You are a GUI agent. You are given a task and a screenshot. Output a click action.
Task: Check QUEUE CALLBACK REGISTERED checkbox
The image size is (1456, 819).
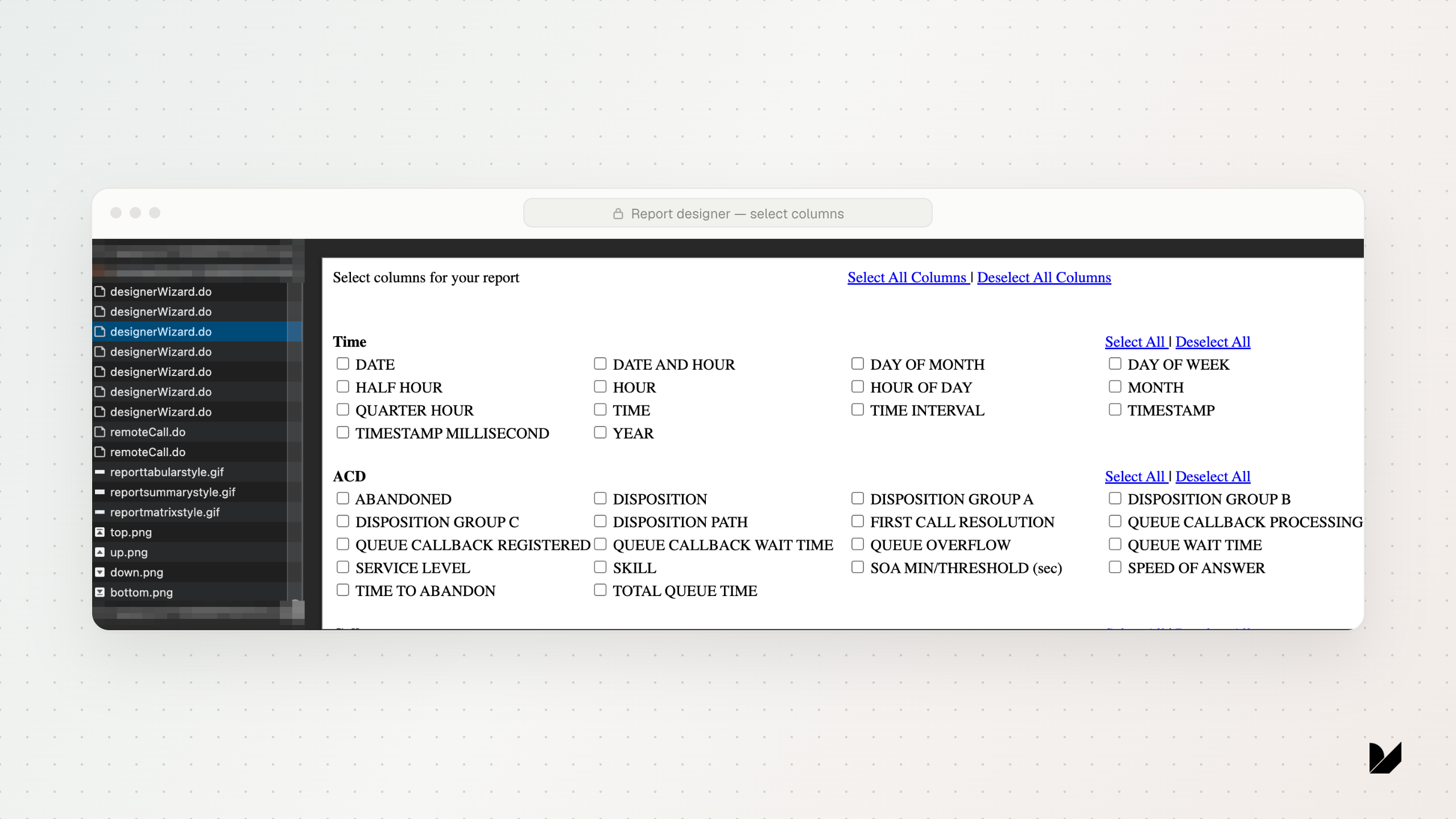(343, 544)
